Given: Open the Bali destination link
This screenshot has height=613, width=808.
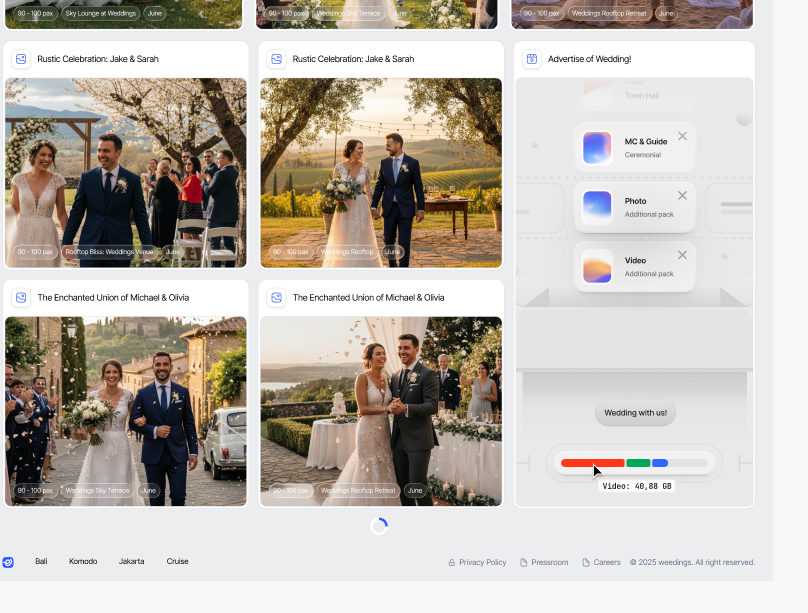Looking at the screenshot, I should [x=41, y=561].
